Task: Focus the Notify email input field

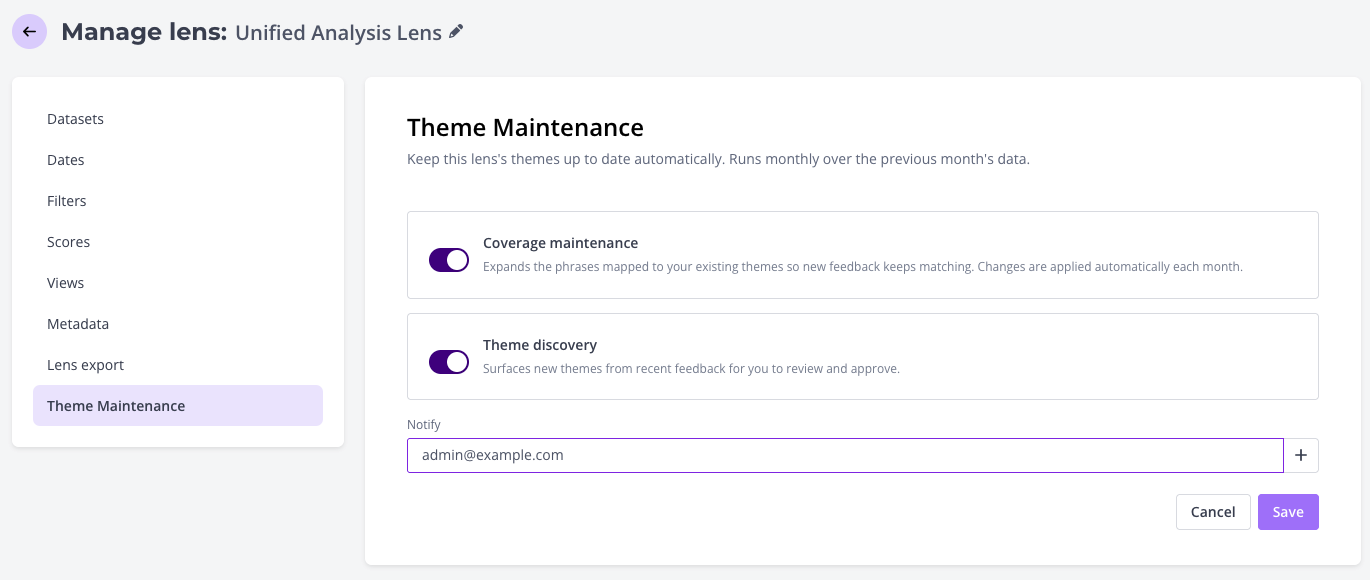Action: [845, 455]
